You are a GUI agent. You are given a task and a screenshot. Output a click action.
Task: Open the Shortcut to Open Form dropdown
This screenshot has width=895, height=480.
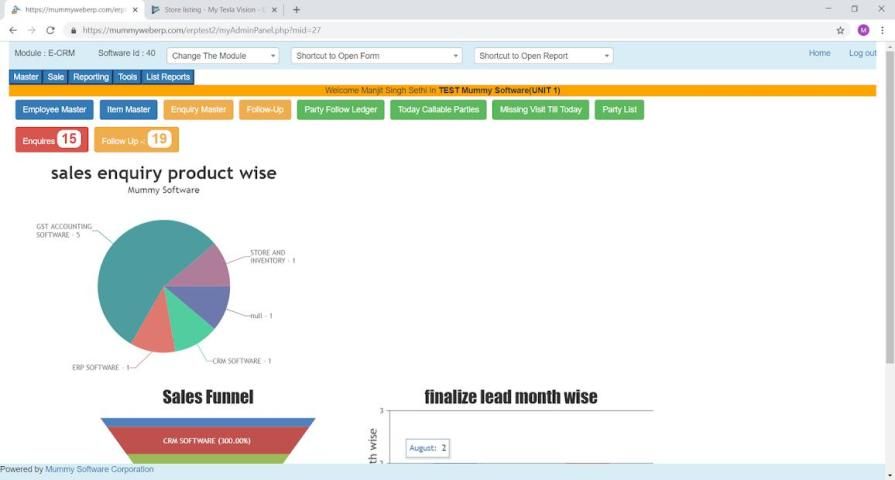tap(376, 56)
